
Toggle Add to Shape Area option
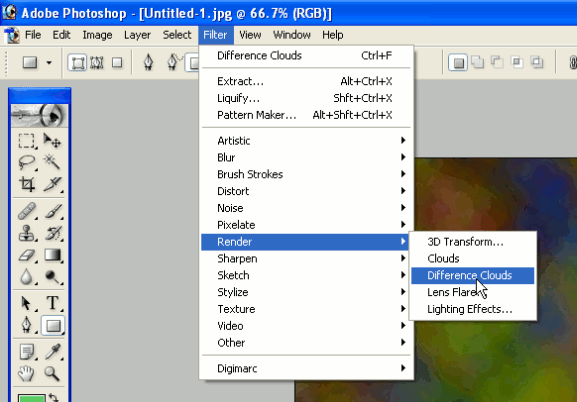click(478, 62)
